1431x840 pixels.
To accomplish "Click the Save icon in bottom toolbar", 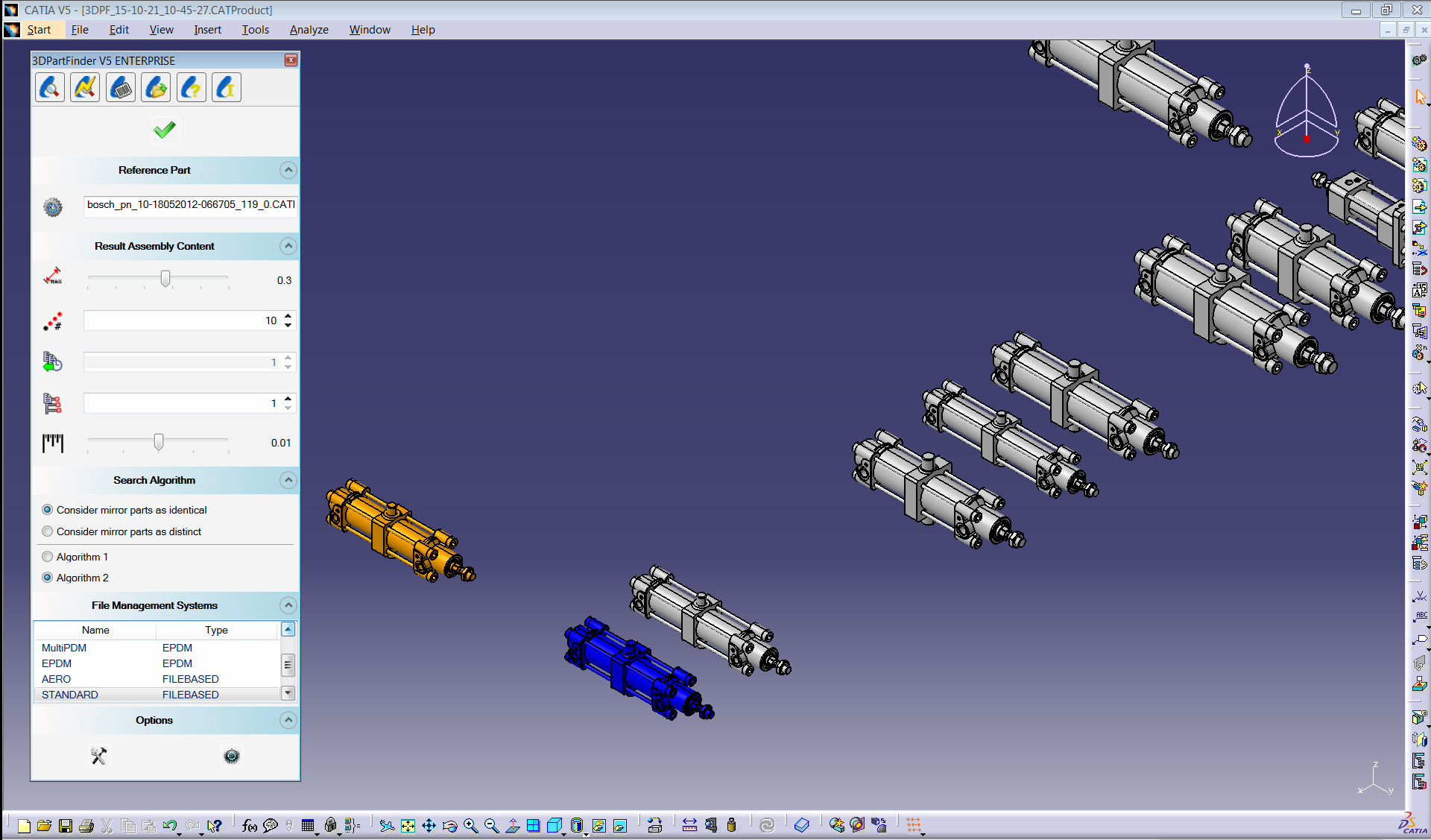I will coord(66,825).
